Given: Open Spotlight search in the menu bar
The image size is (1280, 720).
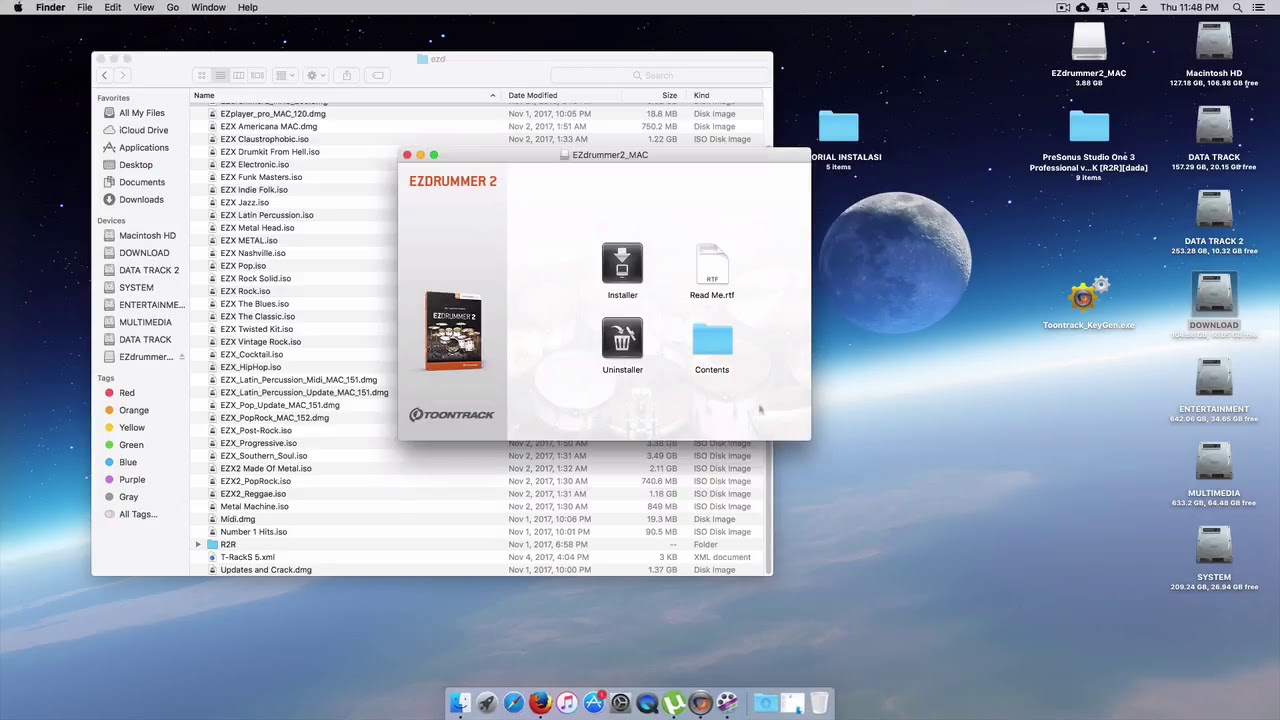Looking at the screenshot, I should tap(1238, 7).
